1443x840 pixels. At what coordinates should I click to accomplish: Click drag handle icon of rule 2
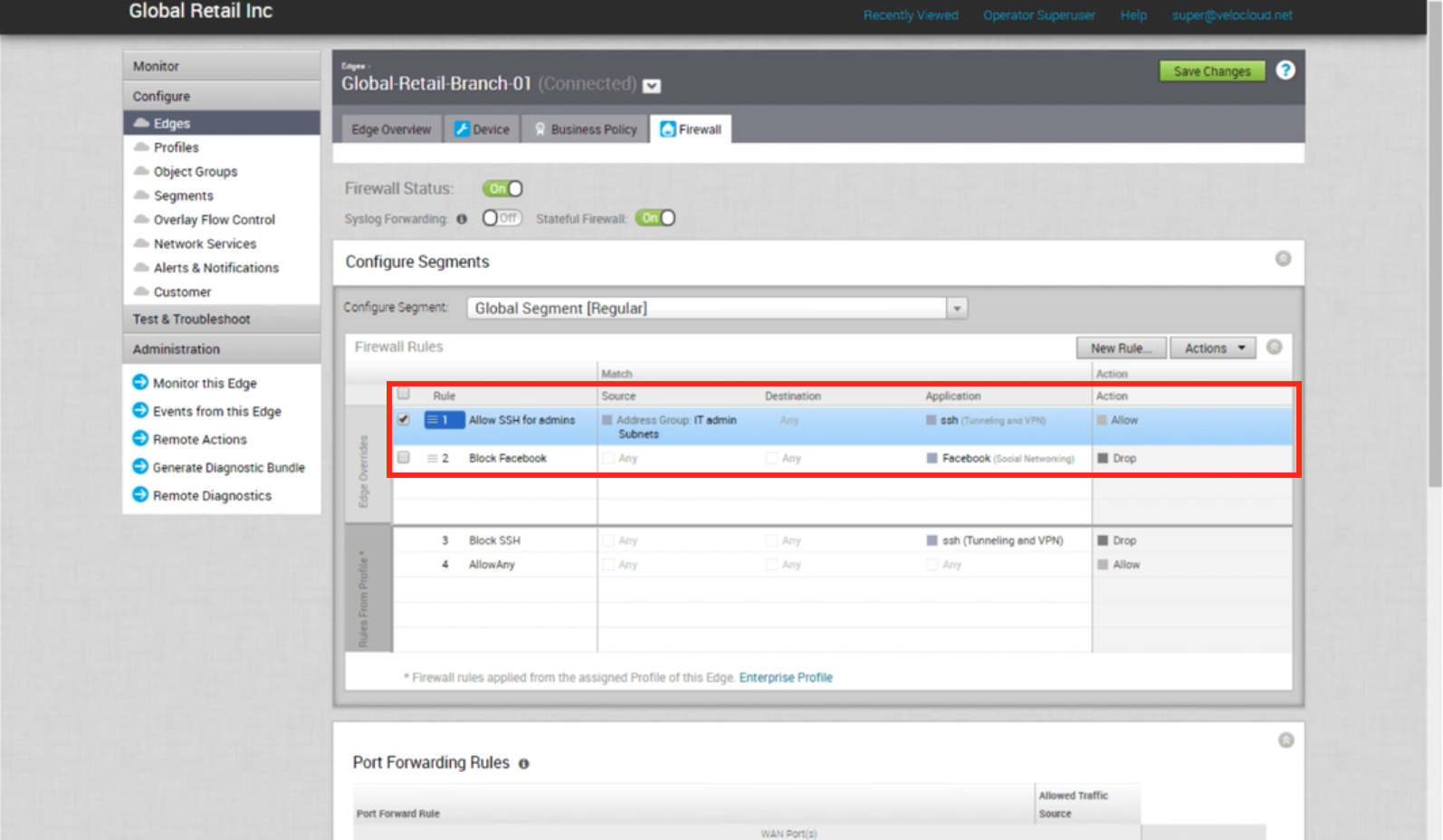pyautogui.click(x=432, y=458)
